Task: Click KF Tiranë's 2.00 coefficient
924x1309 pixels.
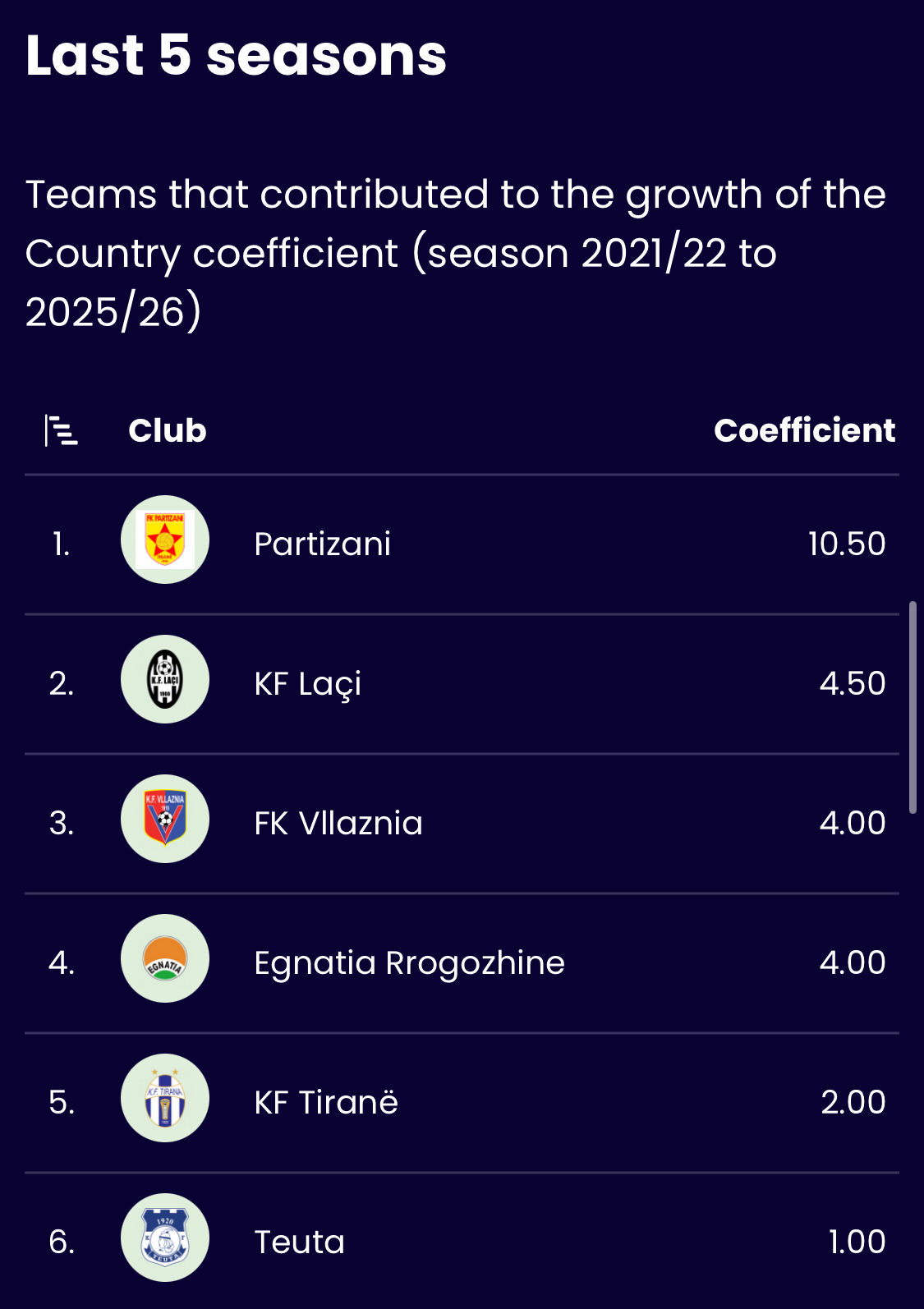Action: coord(853,1102)
